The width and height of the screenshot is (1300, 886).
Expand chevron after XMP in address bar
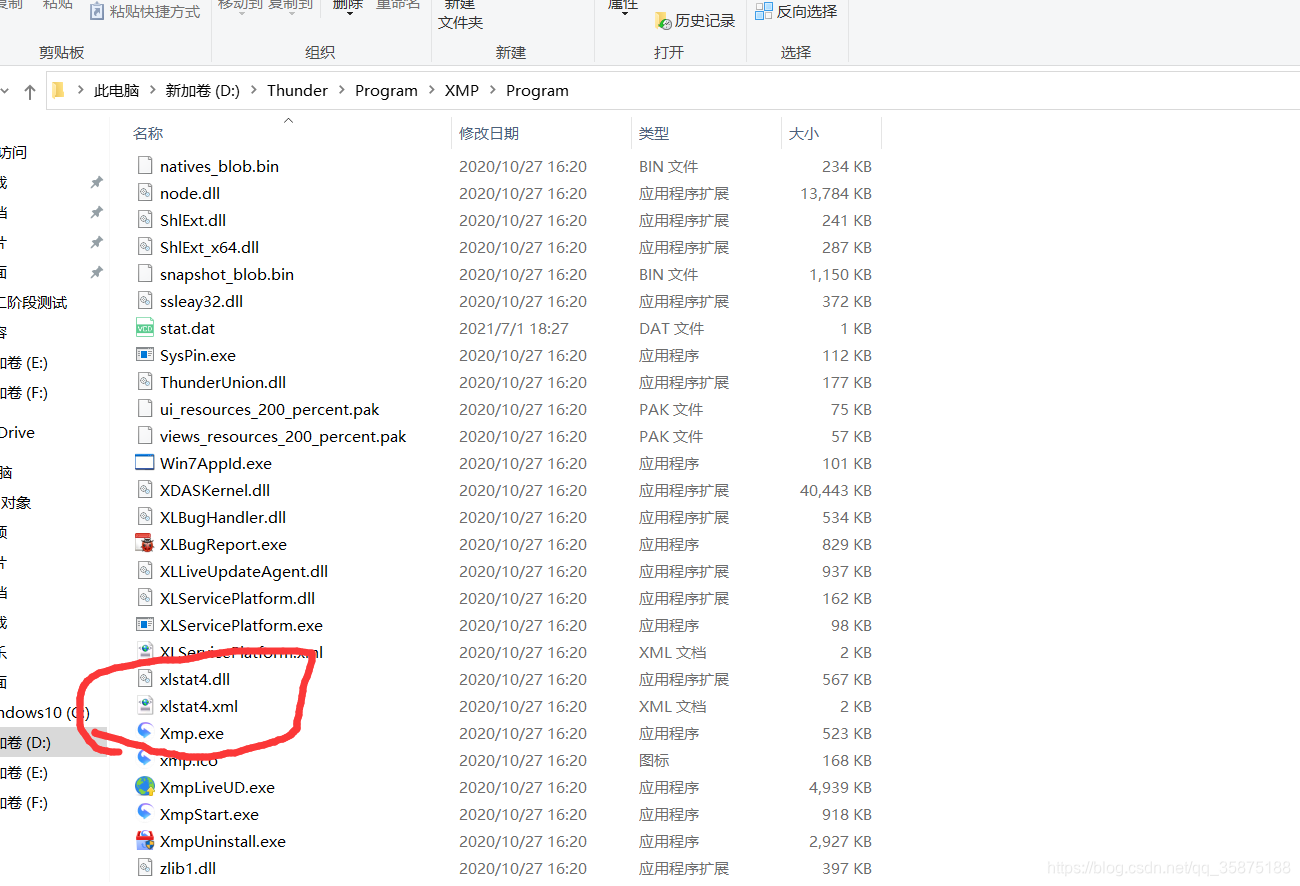pos(492,90)
